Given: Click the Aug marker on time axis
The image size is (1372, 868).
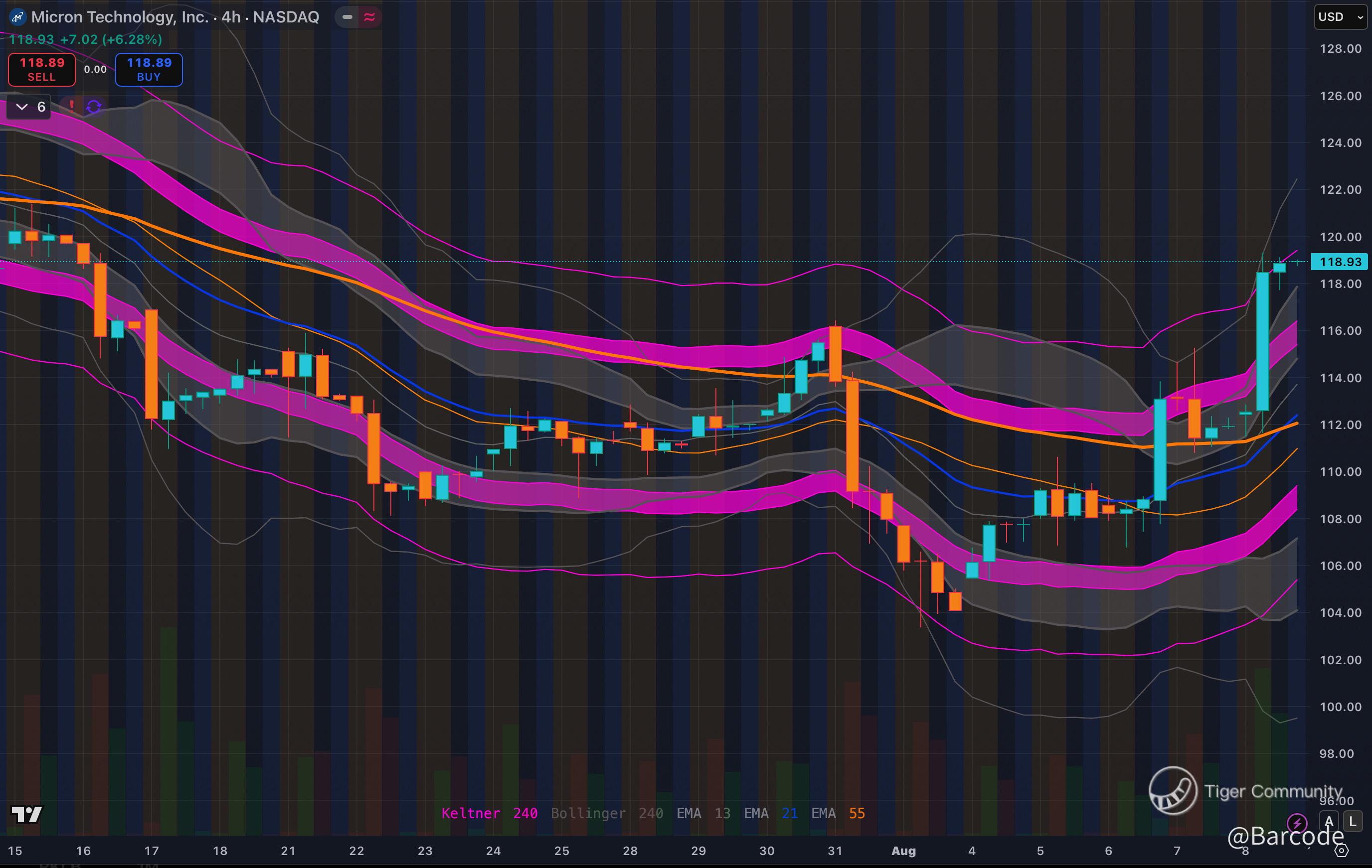Looking at the screenshot, I should [903, 851].
